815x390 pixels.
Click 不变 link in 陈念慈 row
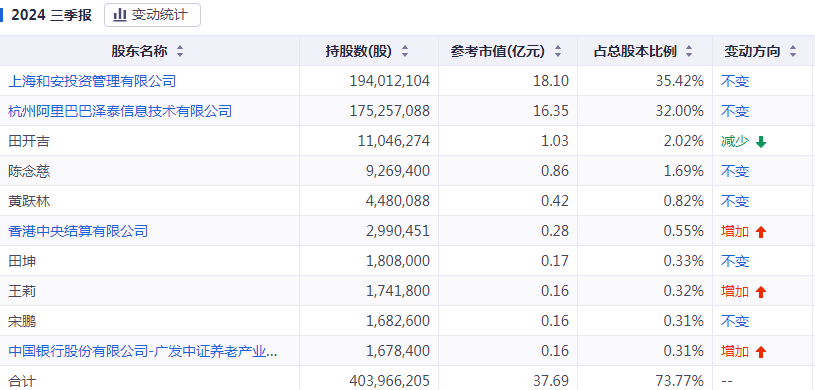(735, 171)
